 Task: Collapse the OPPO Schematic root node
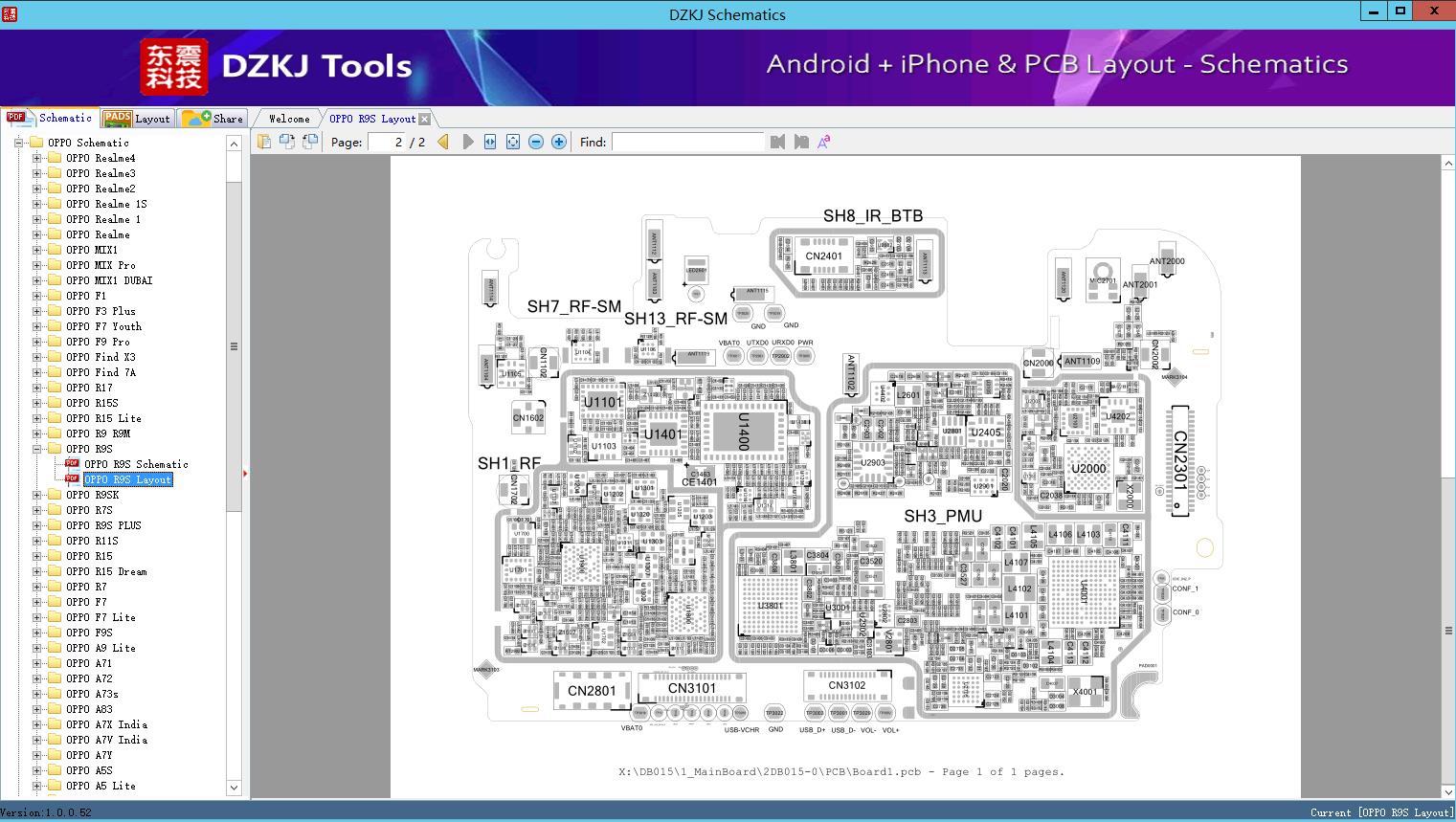18,143
